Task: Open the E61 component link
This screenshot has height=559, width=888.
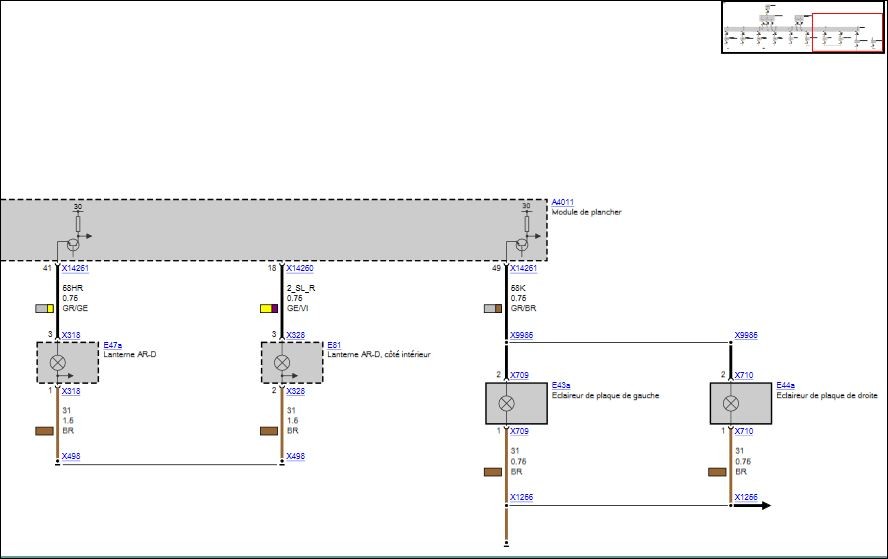Action: pyautogui.click(x=334, y=345)
